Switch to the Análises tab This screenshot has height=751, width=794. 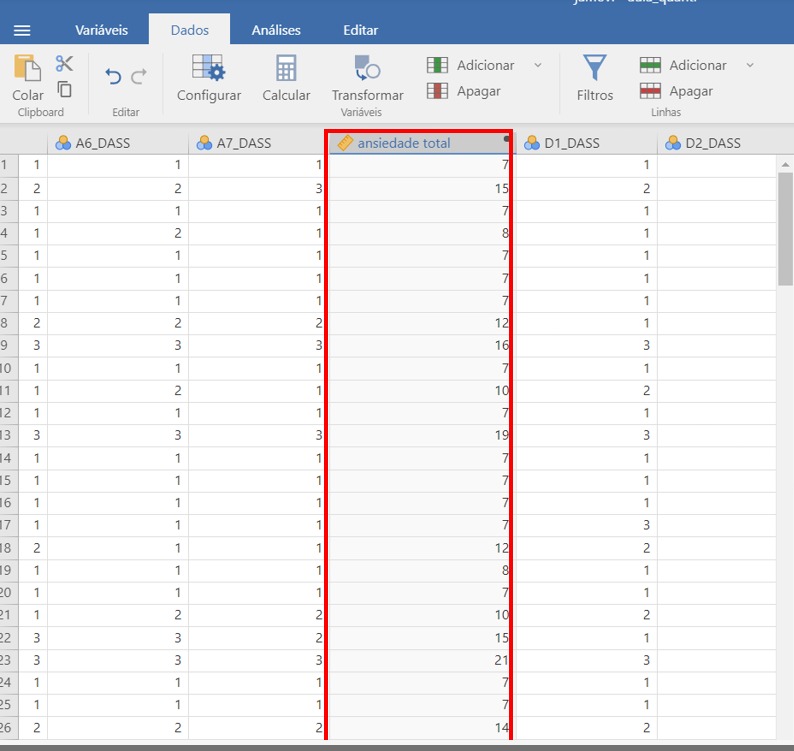coord(276,30)
